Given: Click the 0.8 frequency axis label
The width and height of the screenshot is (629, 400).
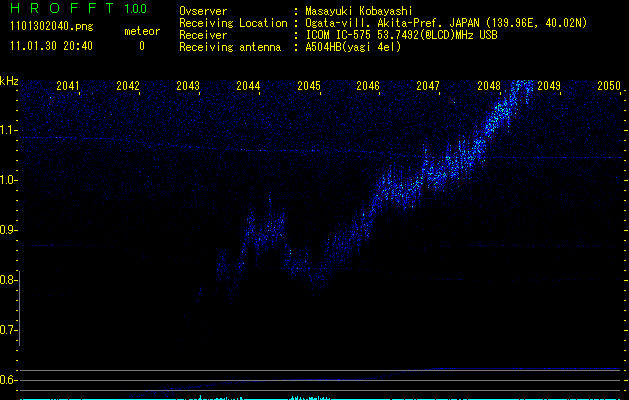Looking at the screenshot, I should 7,280.
